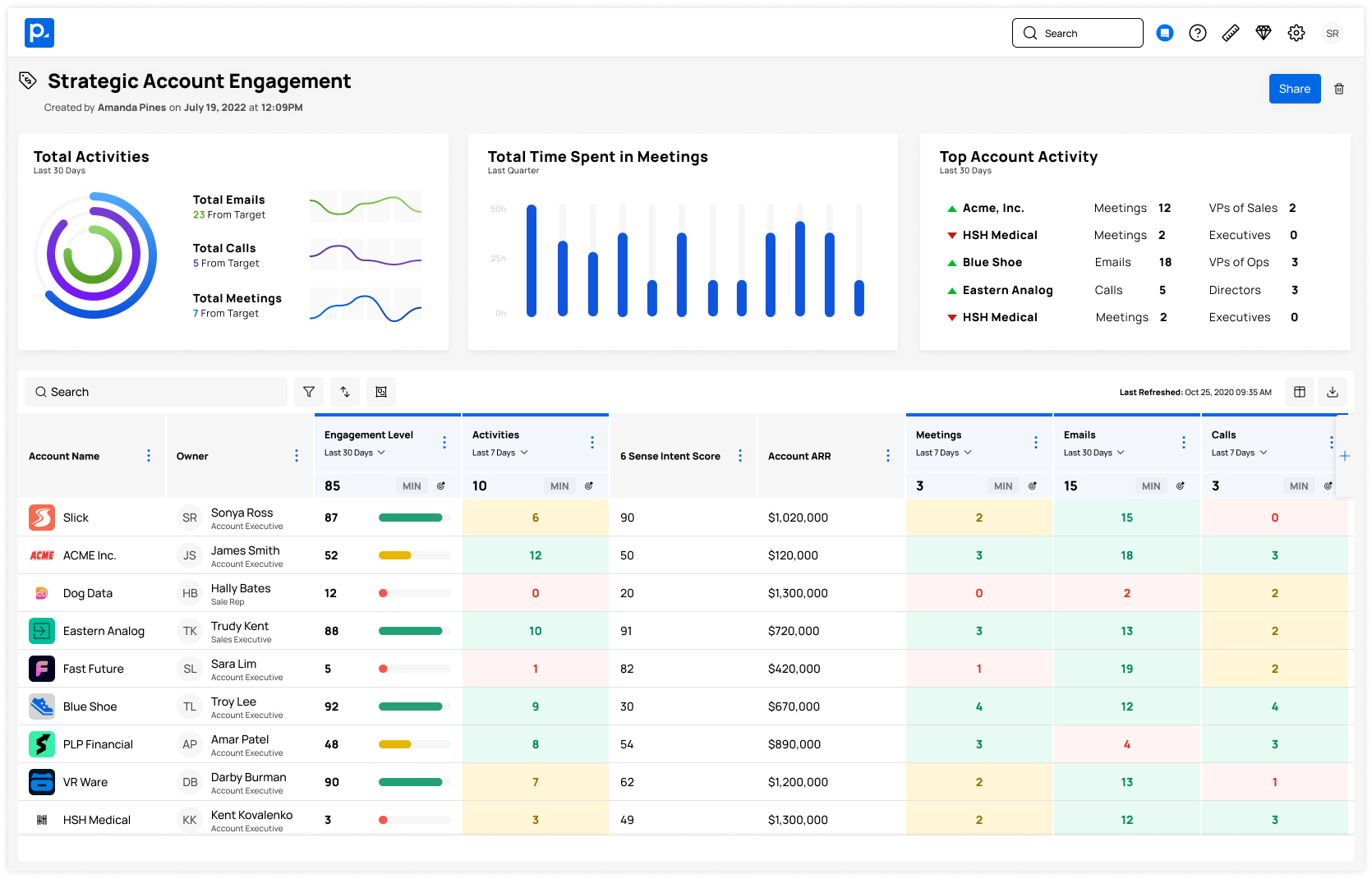
Task: Add a column with plus icon
Action: pos(1345,456)
